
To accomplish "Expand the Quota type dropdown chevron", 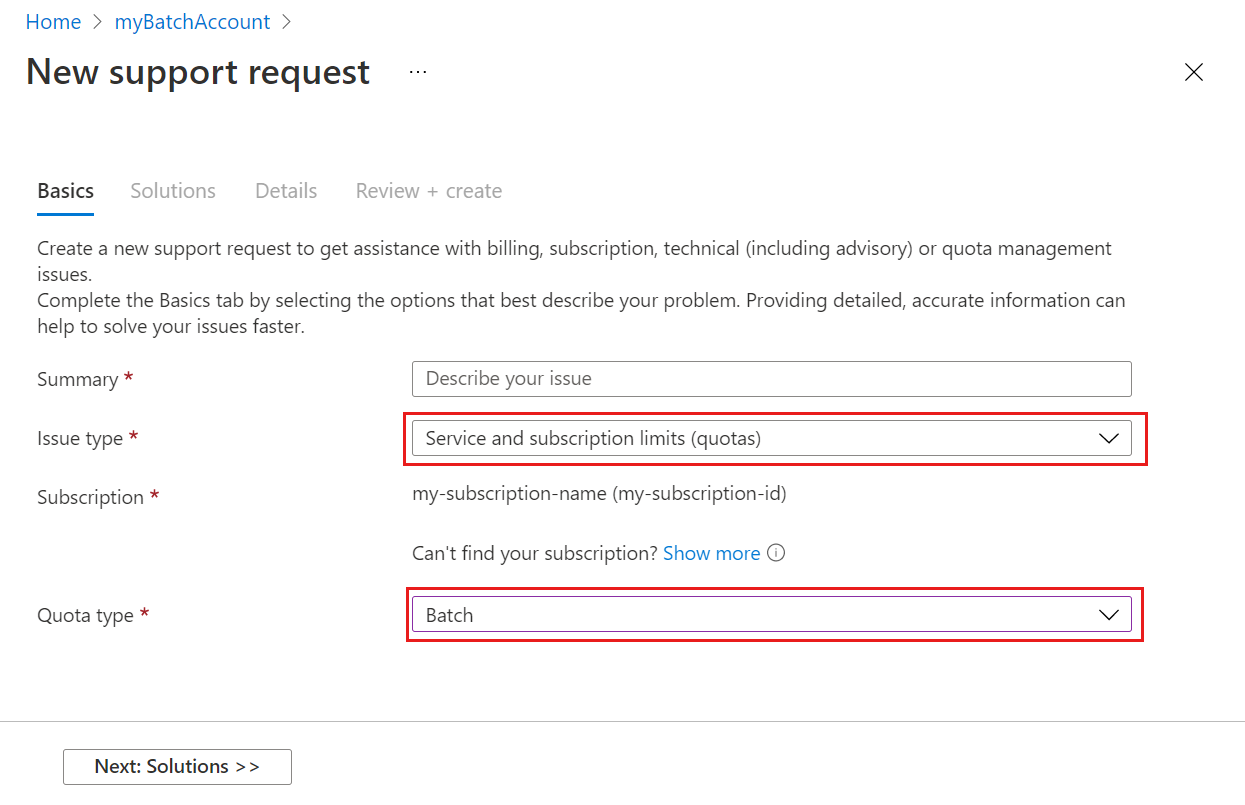I will [1108, 615].
